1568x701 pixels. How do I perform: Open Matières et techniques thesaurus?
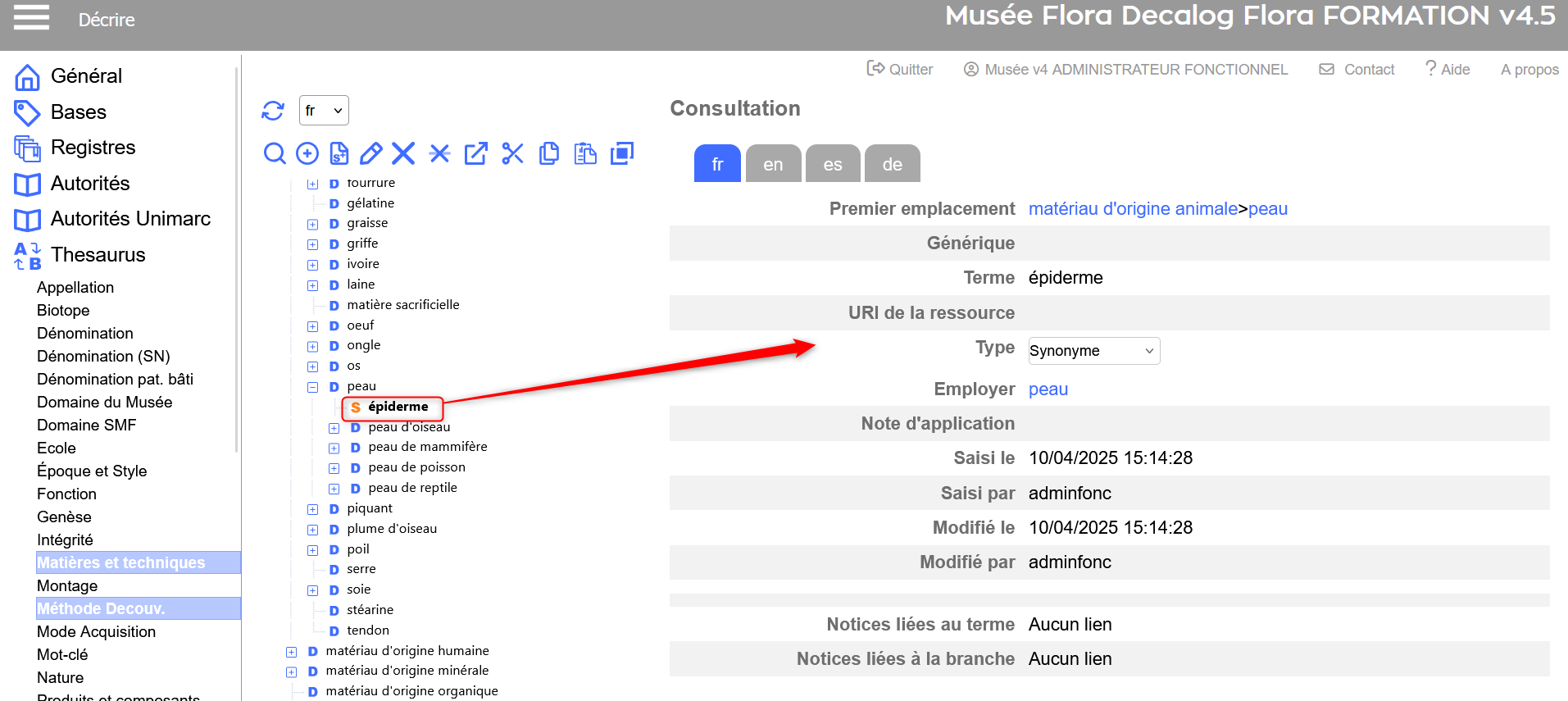coord(121,562)
